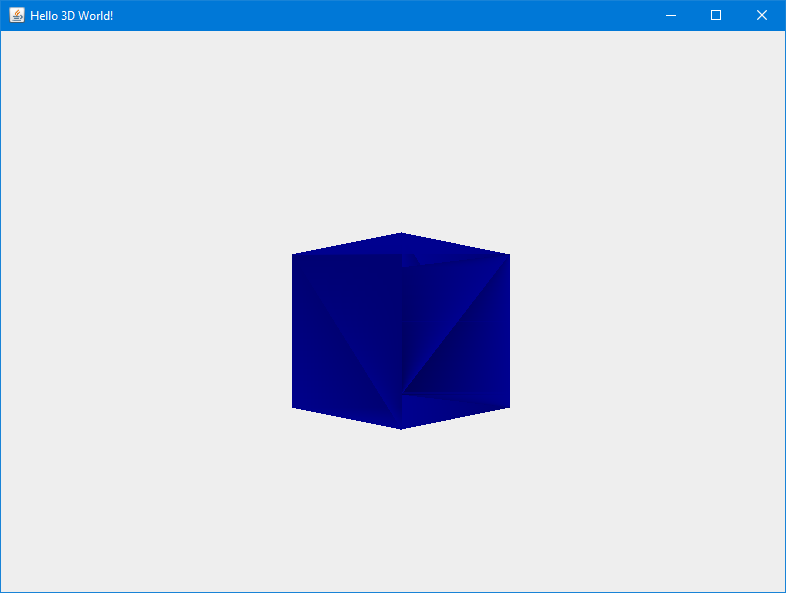
Task: Click the Java icon in title bar
Action: coord(17,15)
